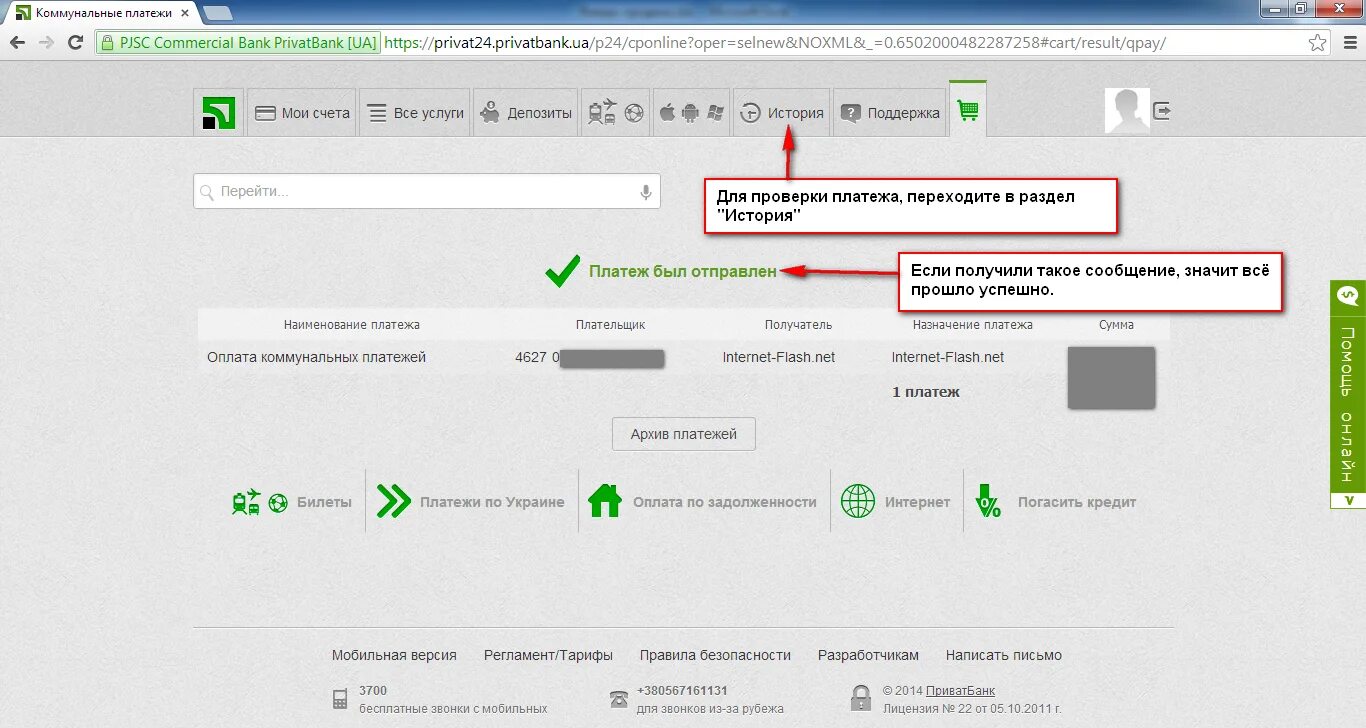The width and height of the screenshot is (1366, 728).
Task: Open the user profile avatar picture
Action: [x=1127, y=111]
